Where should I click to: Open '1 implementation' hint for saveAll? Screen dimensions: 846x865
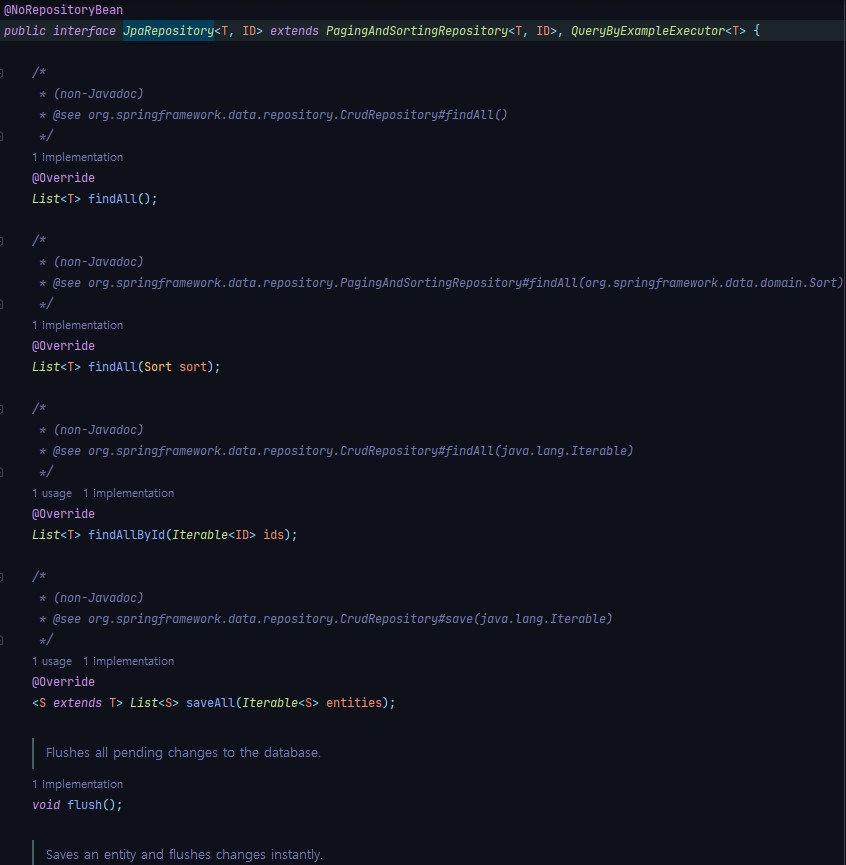tap(128, 661)
